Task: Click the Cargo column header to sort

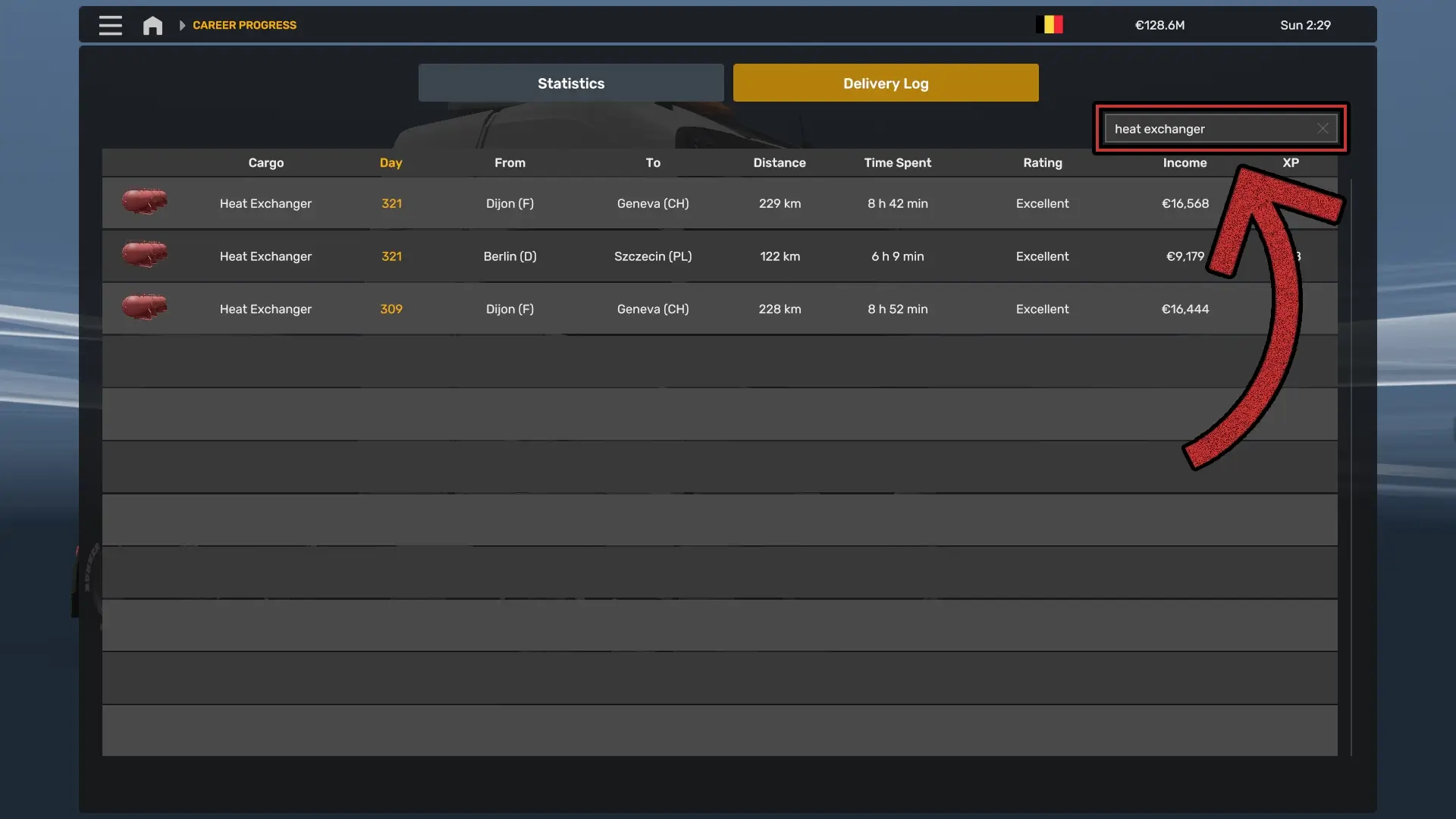Action: 265,162
